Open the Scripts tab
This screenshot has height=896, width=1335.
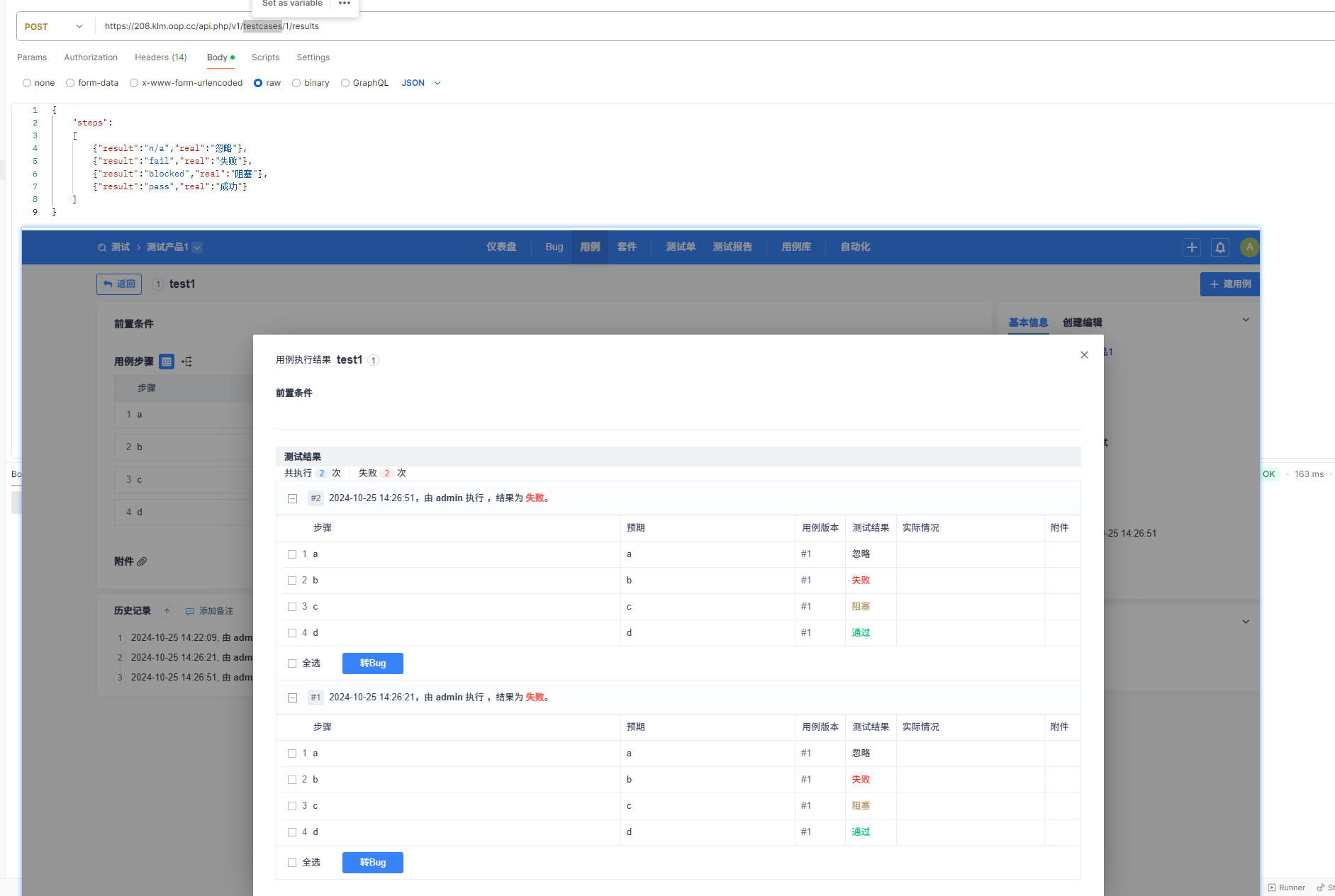(265, 57)
